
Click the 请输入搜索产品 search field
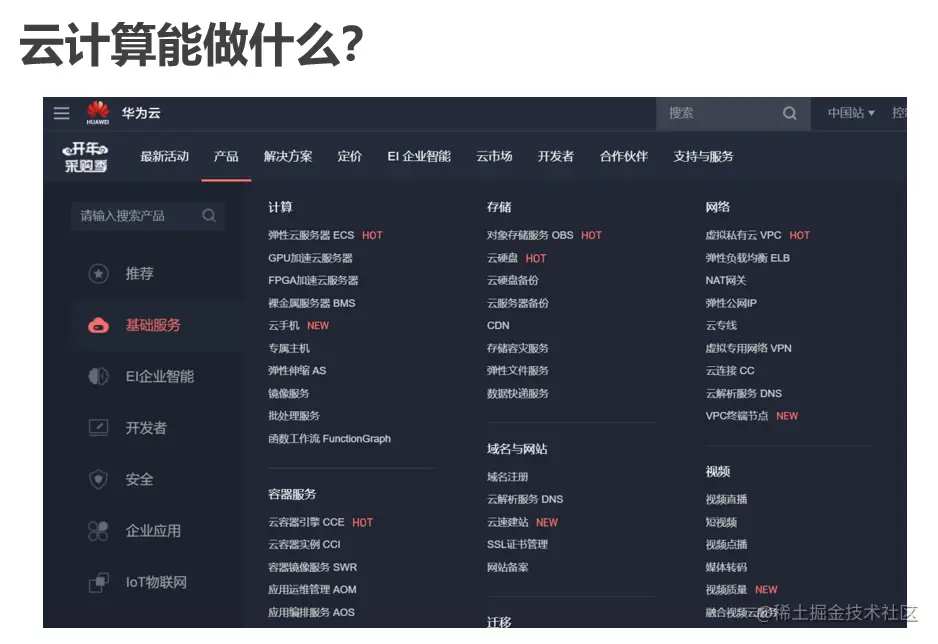pyautogui.click(x=148, y=215)
